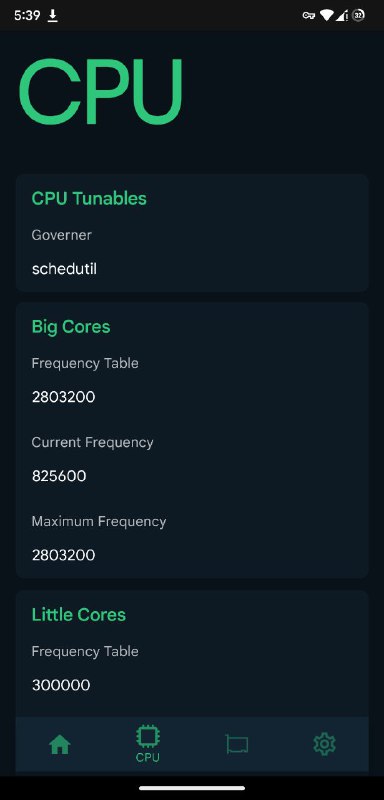Screen dimensions: 384x800
Task: Tap the Big Cores section heading
Action: click(71, 327)
